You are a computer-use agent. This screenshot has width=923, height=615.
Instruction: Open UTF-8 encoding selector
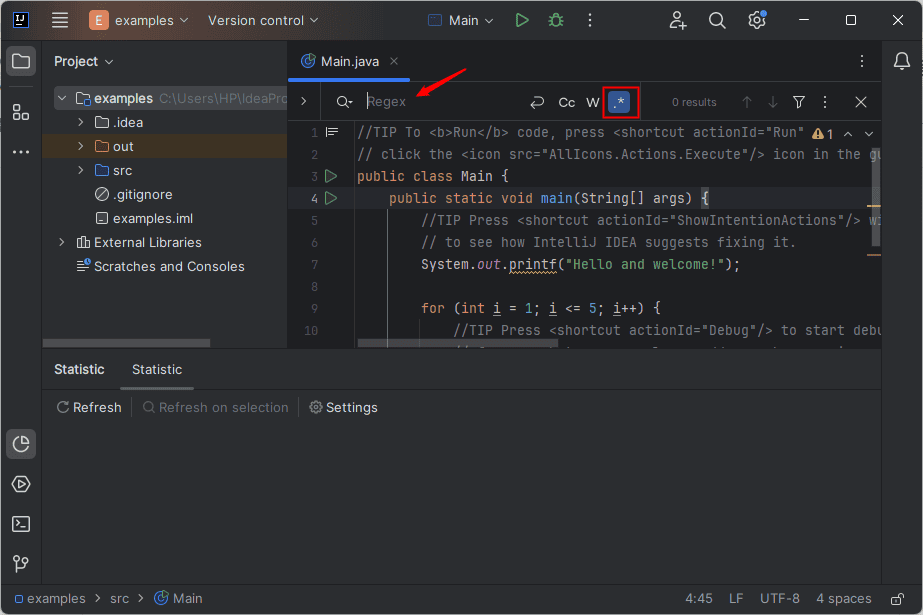pyautogui.click(x=779, y=599)
